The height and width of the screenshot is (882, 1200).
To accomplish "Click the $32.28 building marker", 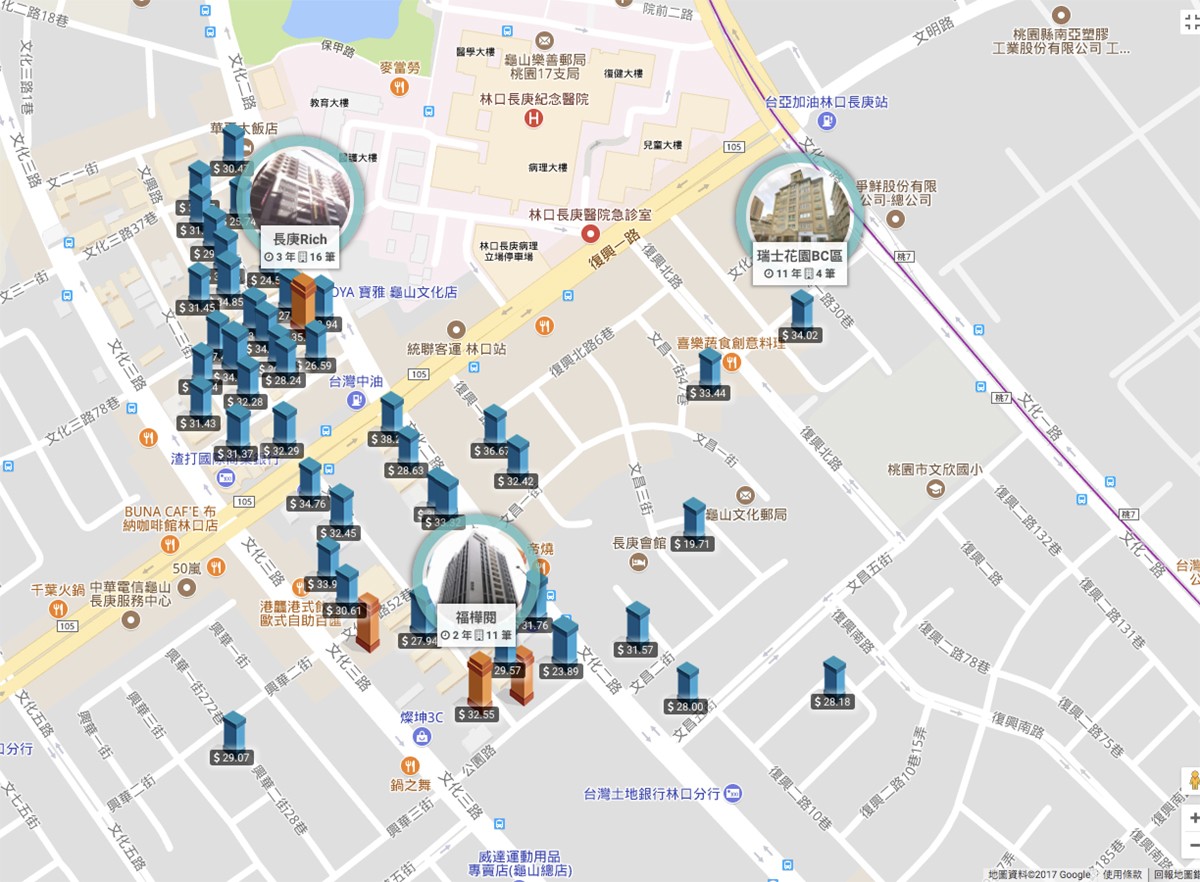I will pyautogui.click(x=245, y=383).
